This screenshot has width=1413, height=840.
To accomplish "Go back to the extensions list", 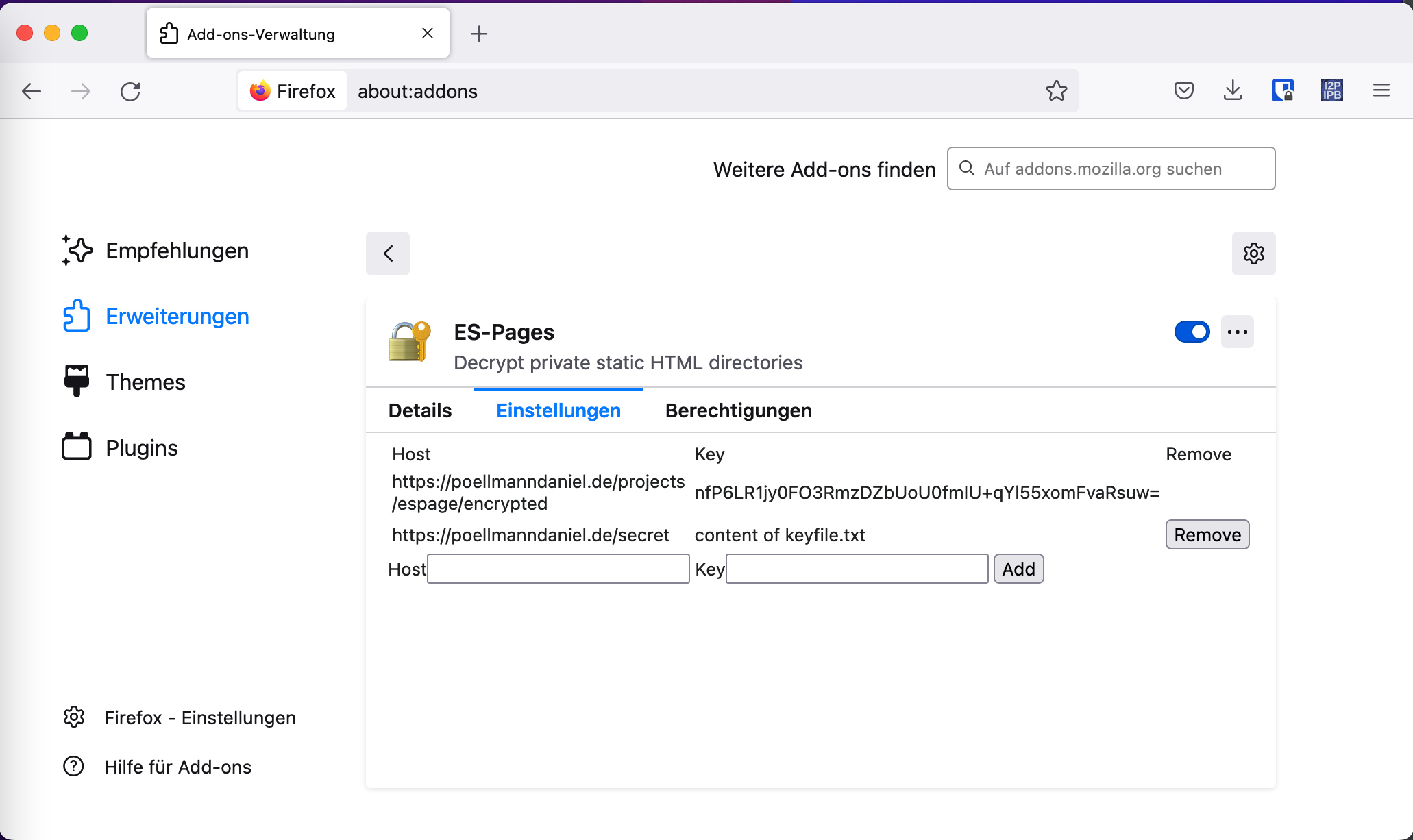I will point(388,254).
